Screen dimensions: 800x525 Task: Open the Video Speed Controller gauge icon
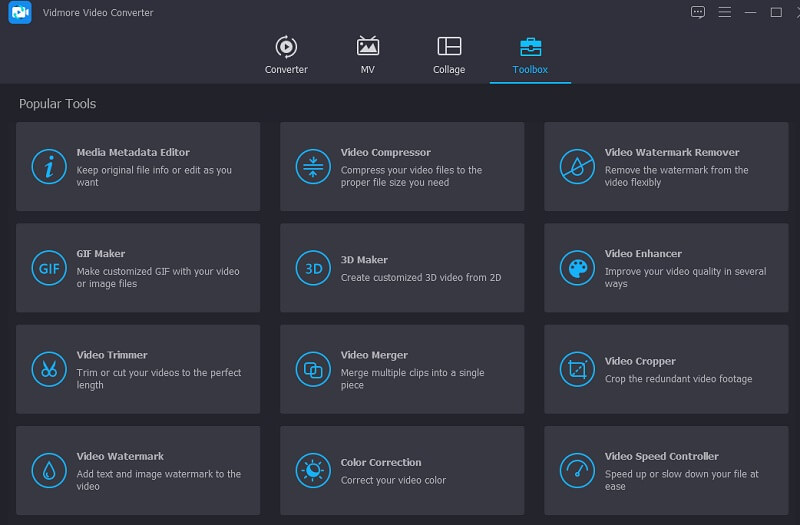click(x=577, y=470)
